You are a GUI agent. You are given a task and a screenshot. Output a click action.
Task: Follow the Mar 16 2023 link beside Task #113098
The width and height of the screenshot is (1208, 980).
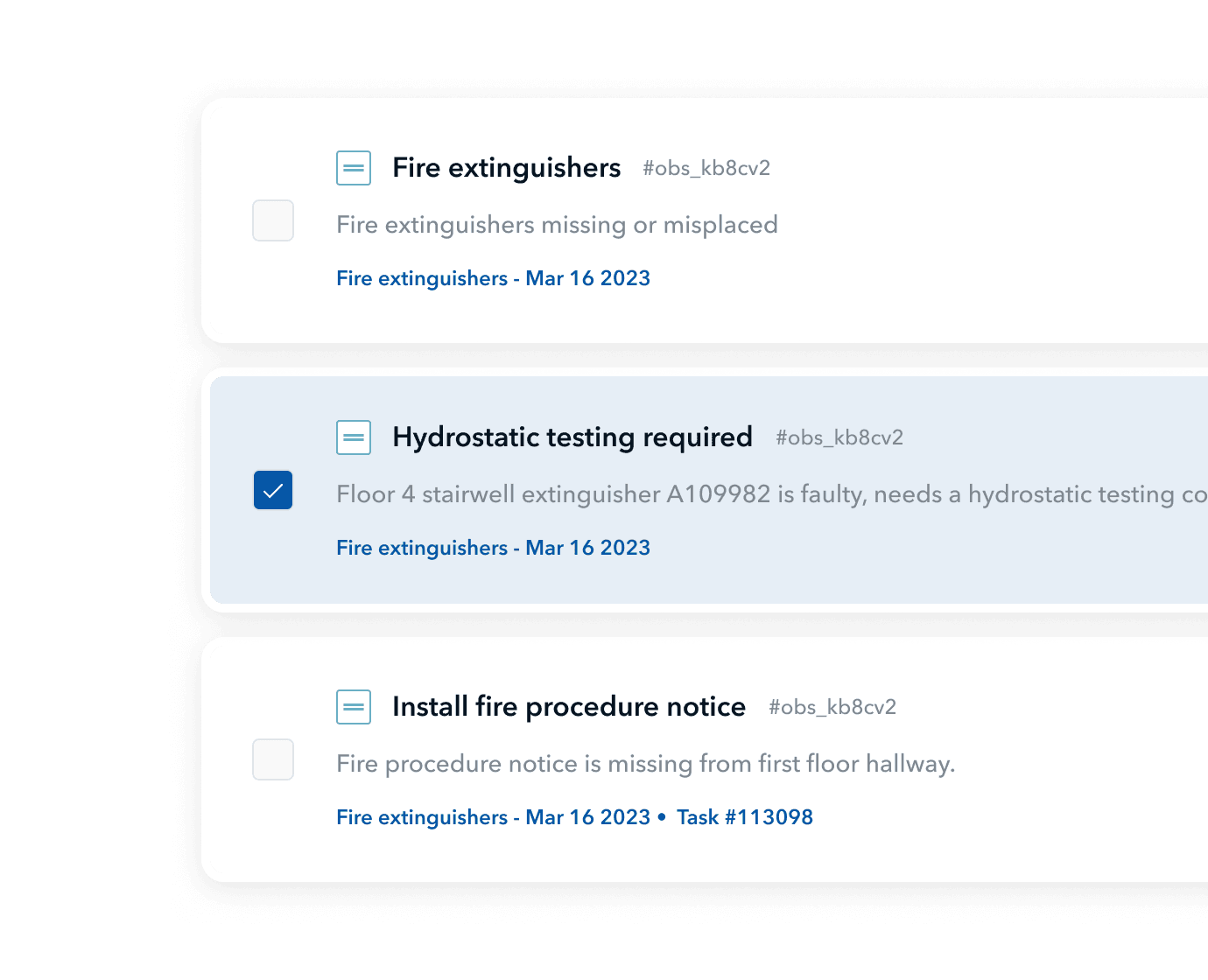click(x=493, y=817)
